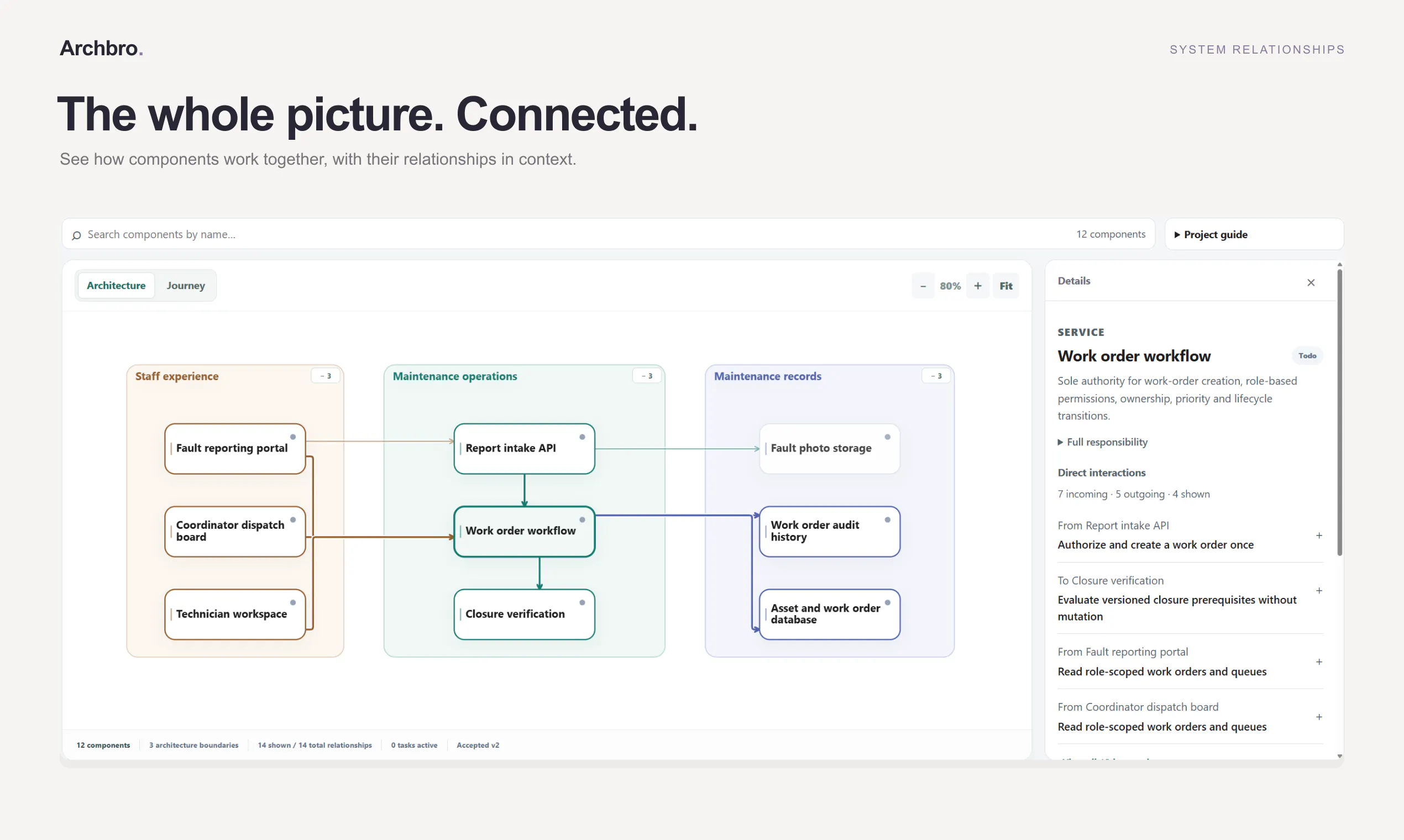Collapse the Maintenance records boundary
Screen dimensions: 1404x840
click(936, 376)
